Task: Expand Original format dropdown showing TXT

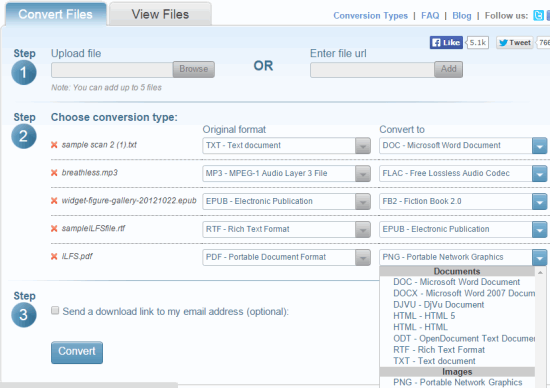Action: pos(286,145)
